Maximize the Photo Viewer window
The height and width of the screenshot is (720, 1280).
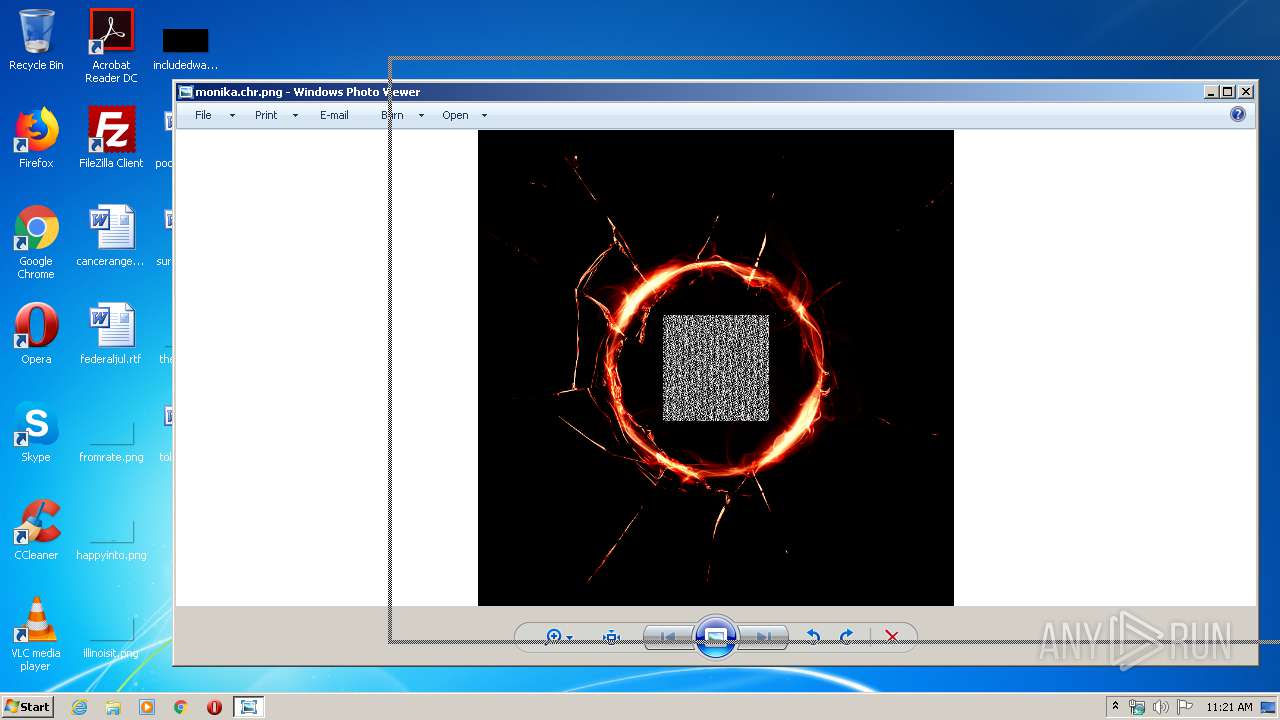(1228, 91)
